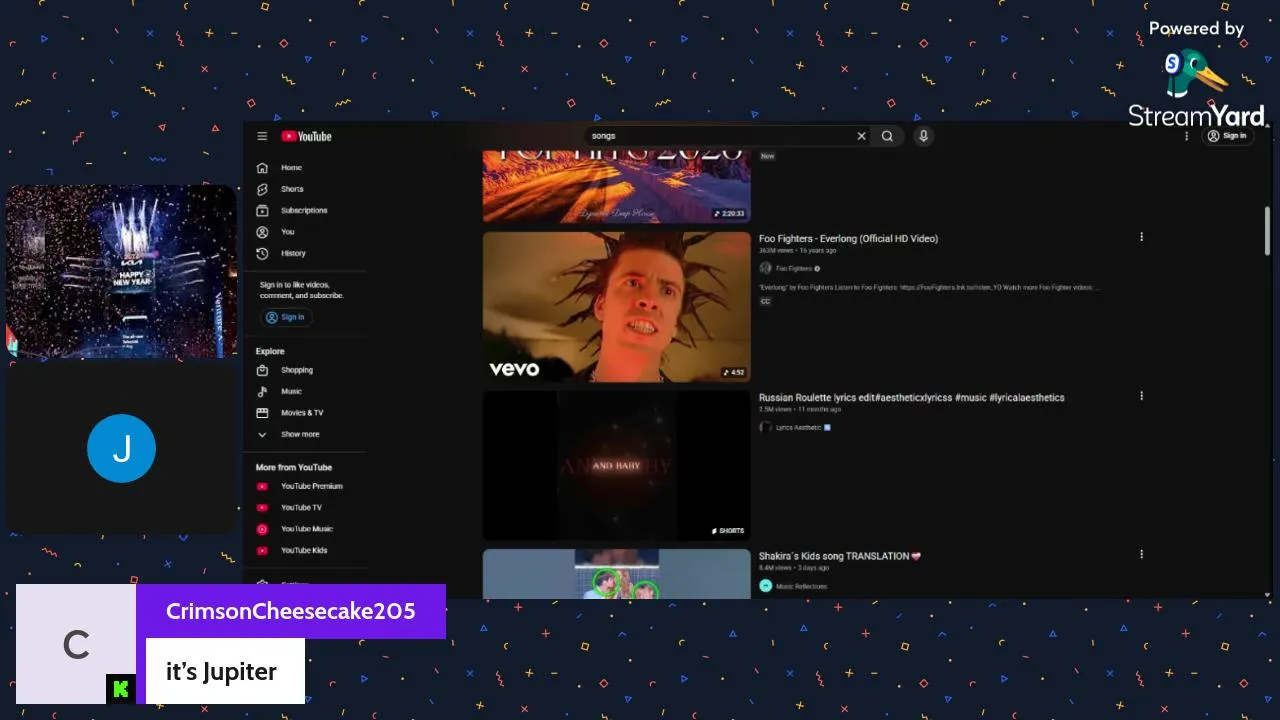
Task: Click Lyrics Aesthetic channel name
Action: 799,427
